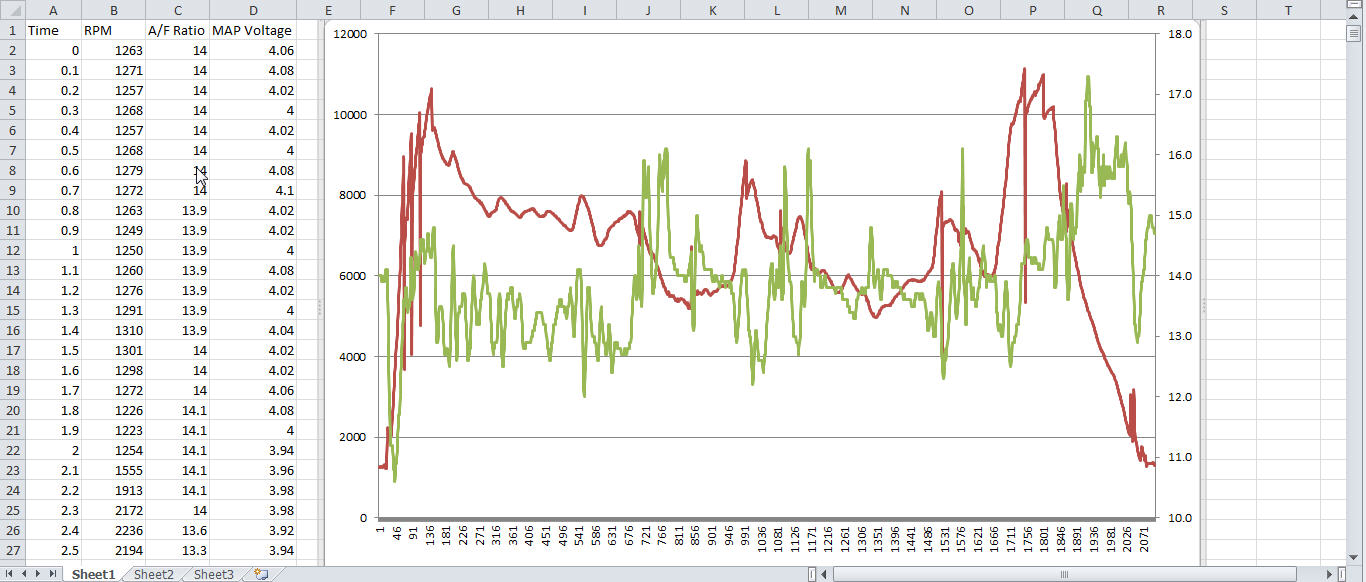The height and width of the screenshot is (582, 1366).
Task: Click the vertical scrollbar up arrow
Action: (1353, 17)
